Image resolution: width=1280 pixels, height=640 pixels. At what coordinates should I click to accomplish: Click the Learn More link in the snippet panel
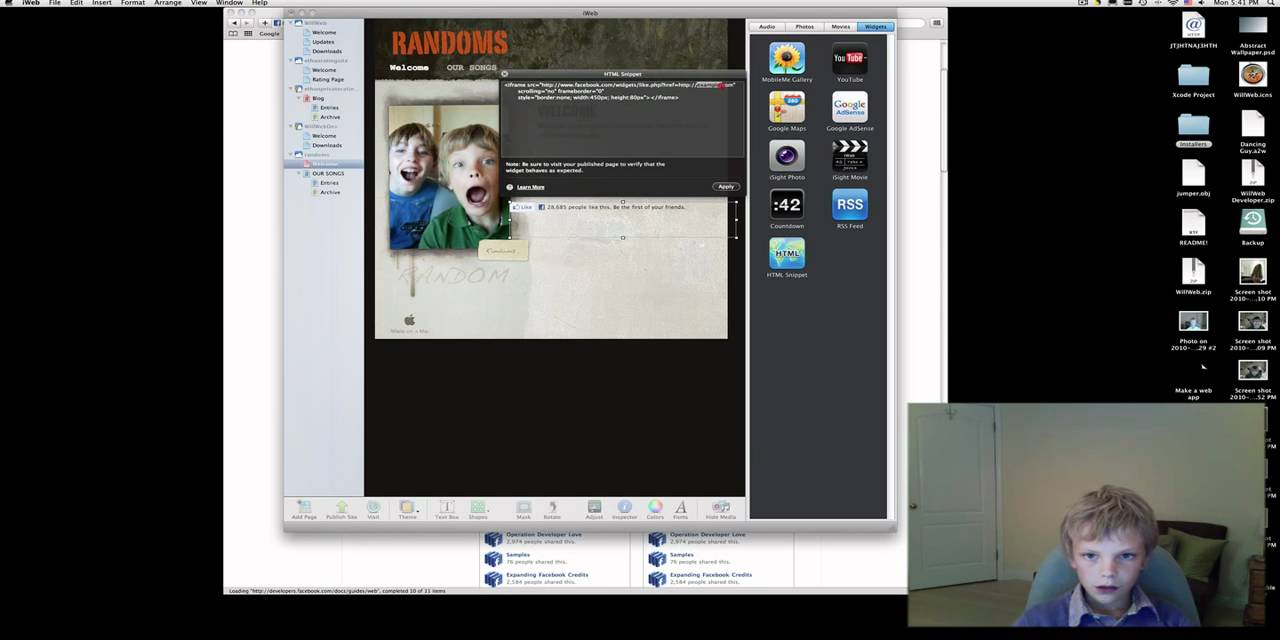tap(530, 187)
